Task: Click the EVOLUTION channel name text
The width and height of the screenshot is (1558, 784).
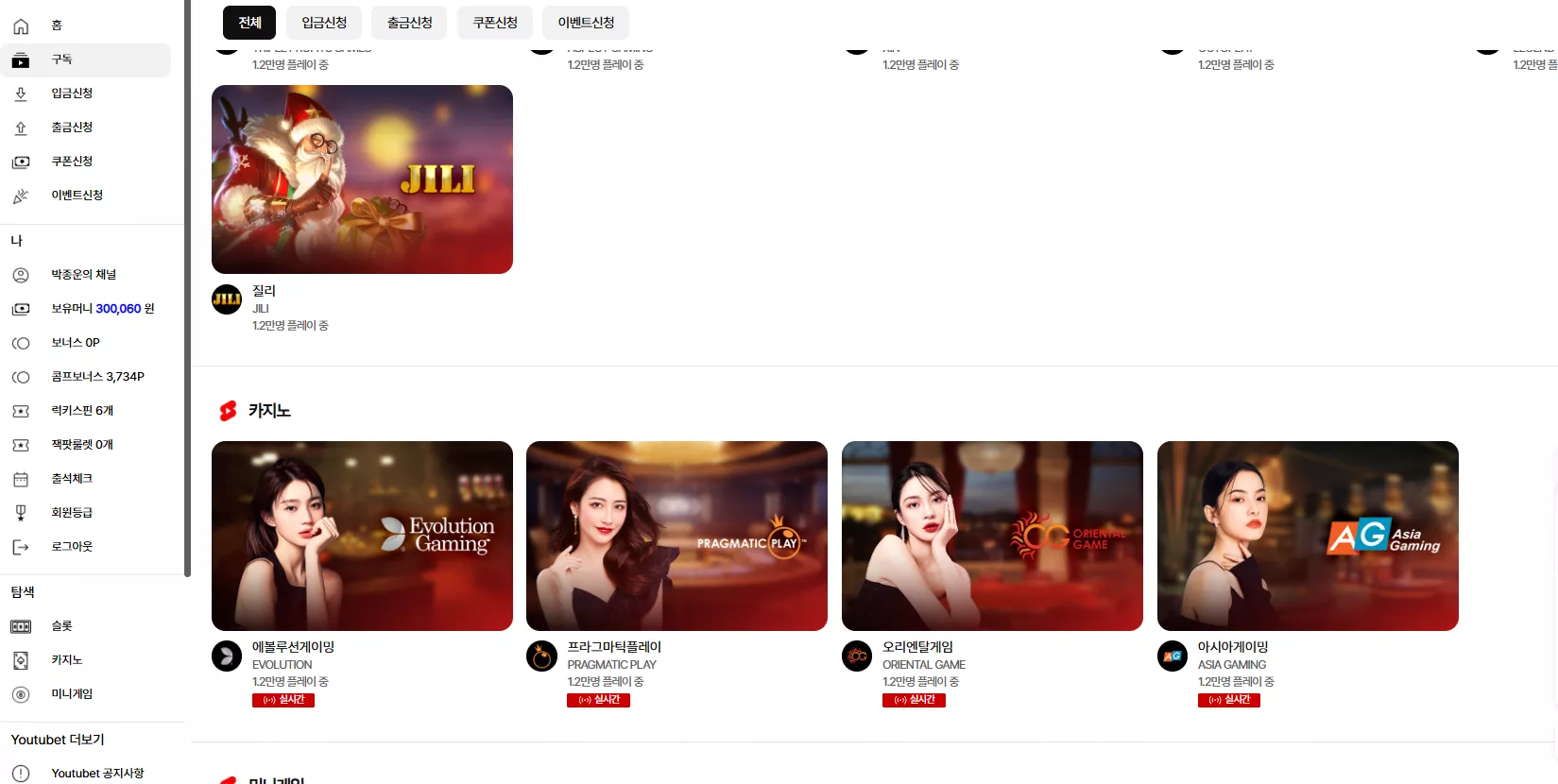Action: (x=282, y=665)
